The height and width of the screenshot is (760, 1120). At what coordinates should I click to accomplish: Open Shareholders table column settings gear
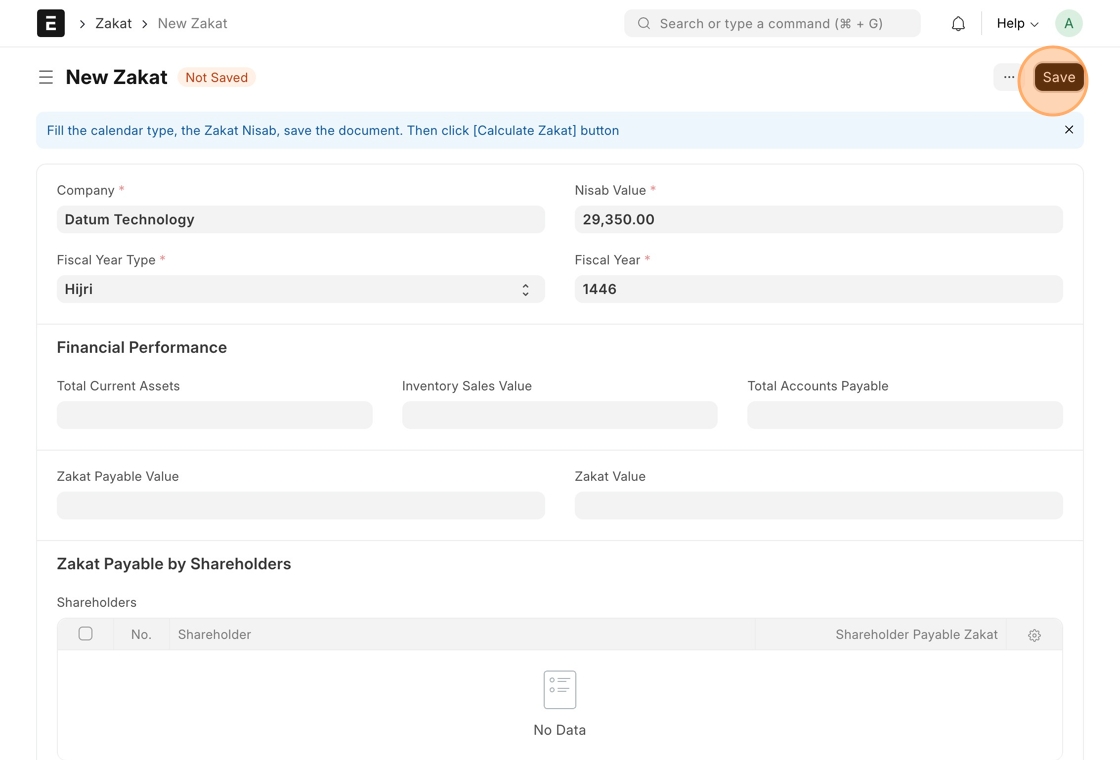[1034, 635]
